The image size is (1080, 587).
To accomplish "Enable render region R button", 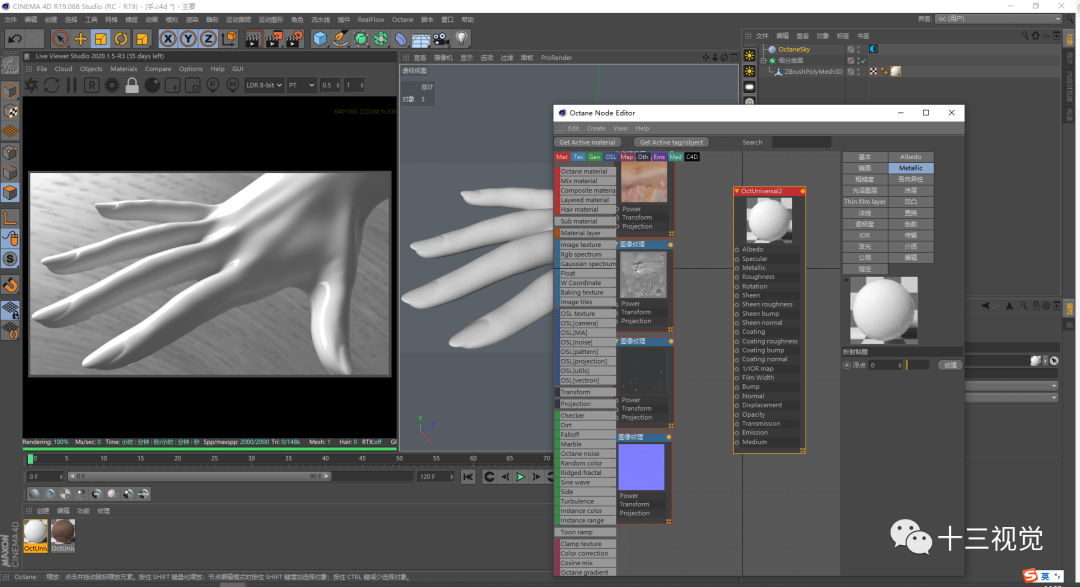I will click(x=92, y=85).
